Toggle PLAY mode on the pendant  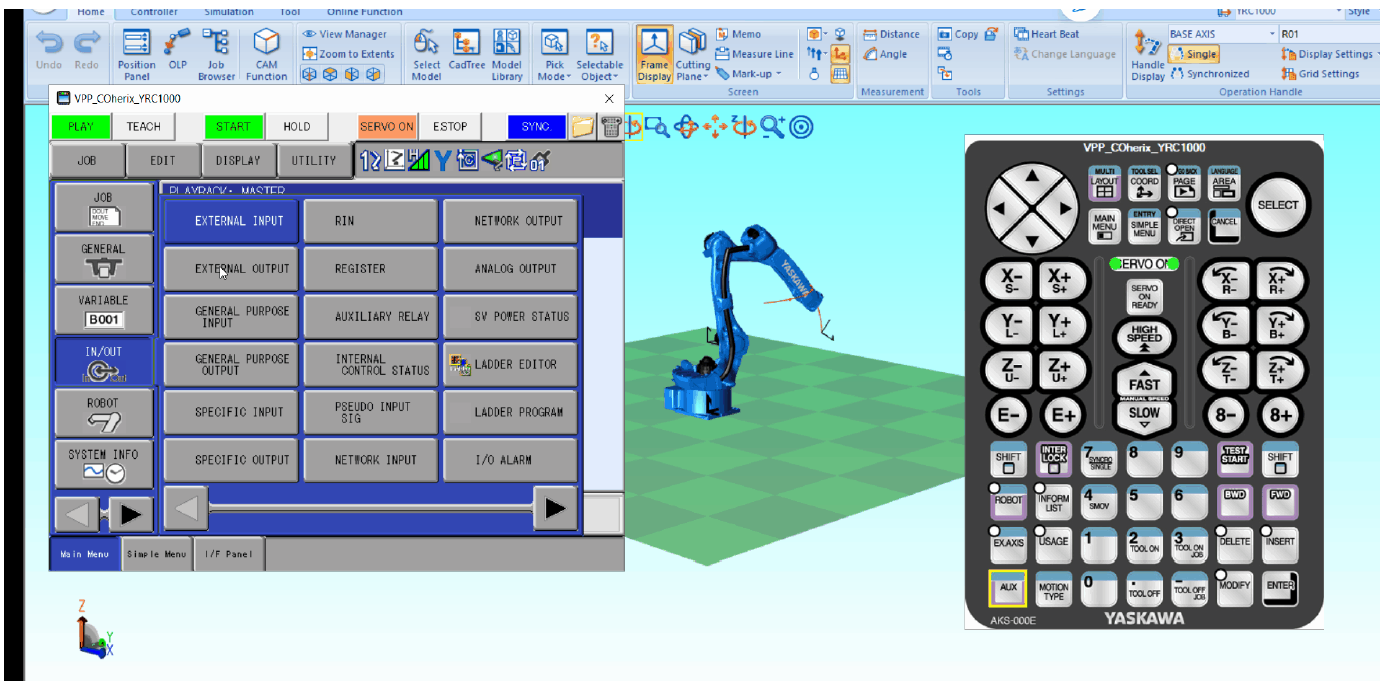81,127
